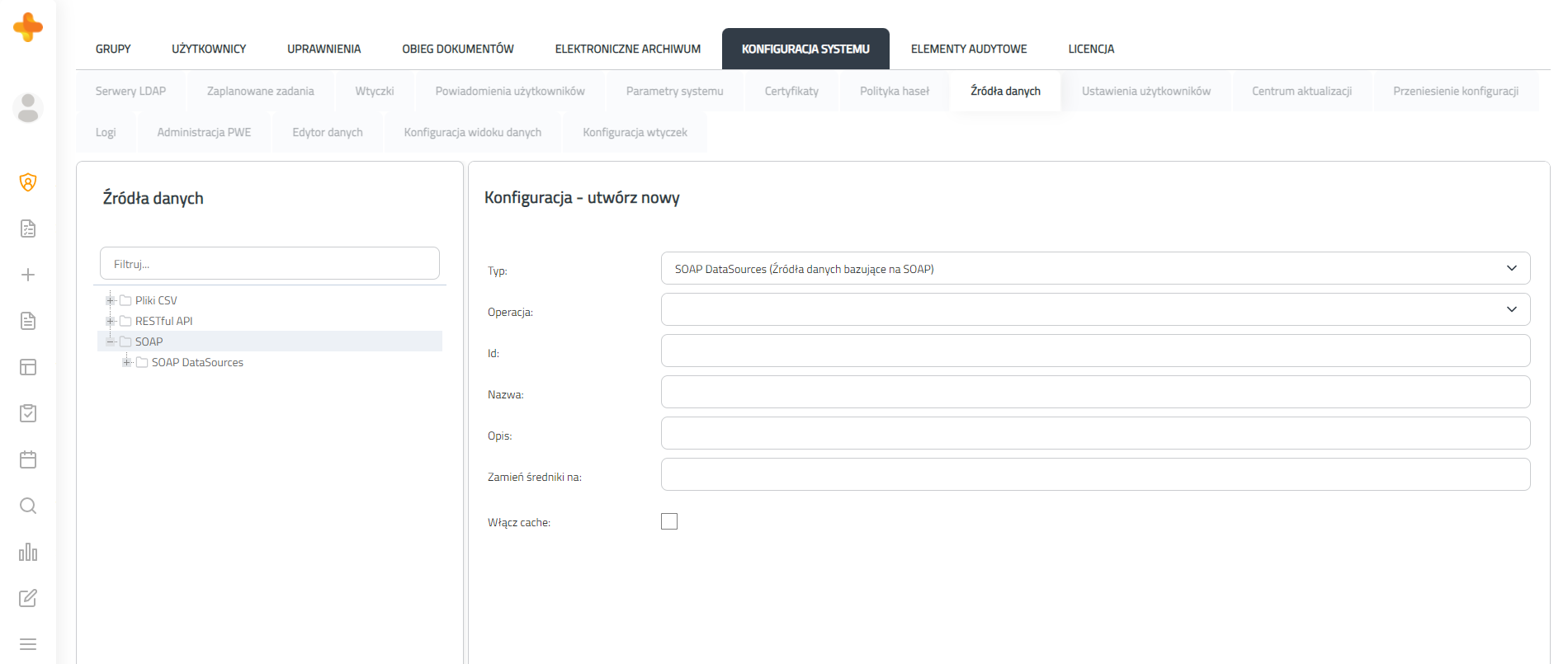Image resolution: width=1568 pixels, height=664 pixels.
Task: Switch to the UŻYTKOWNICY tab
Action: (209, 49)
